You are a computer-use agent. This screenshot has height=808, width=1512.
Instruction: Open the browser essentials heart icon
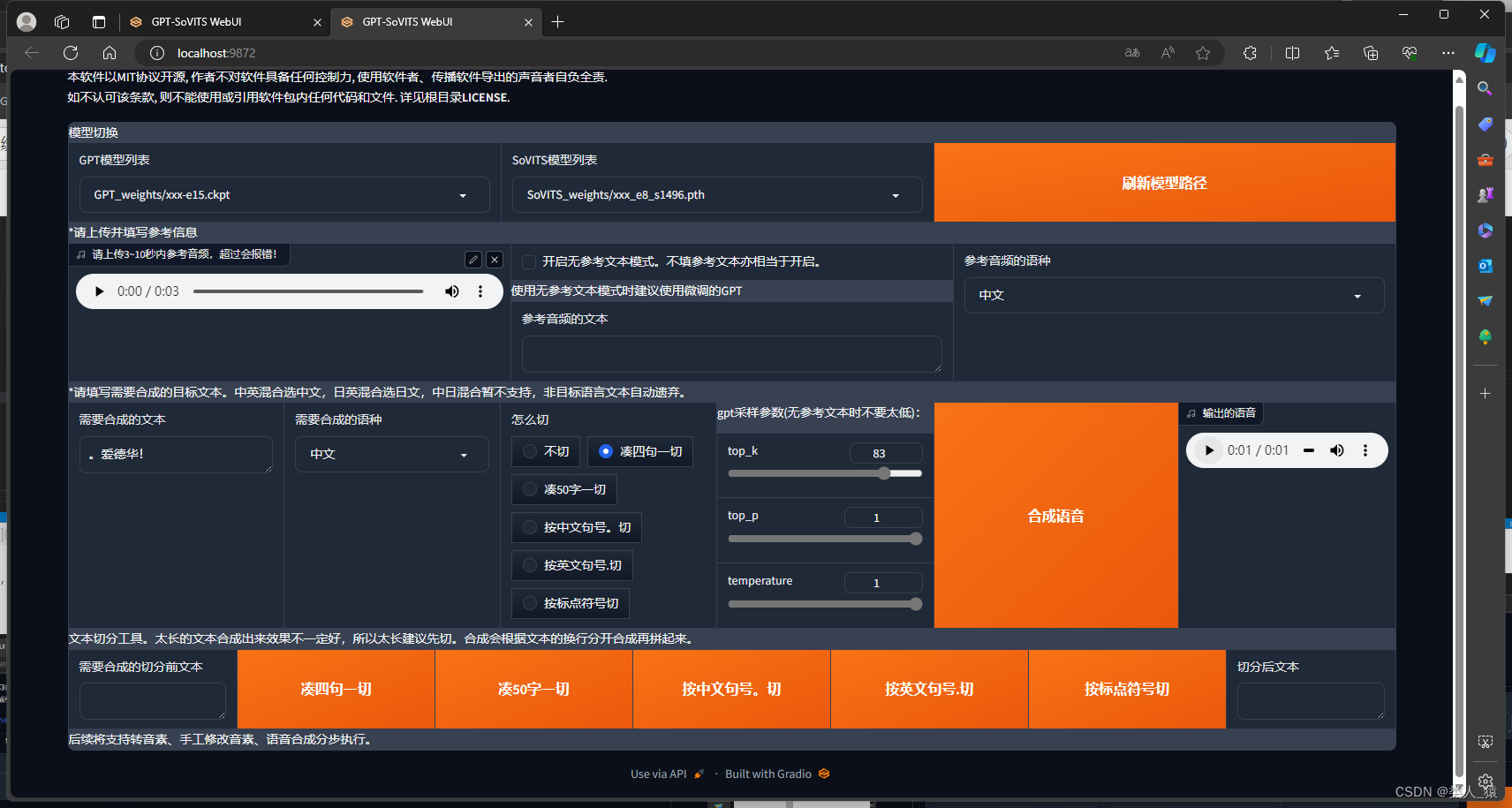point(1410,53)
